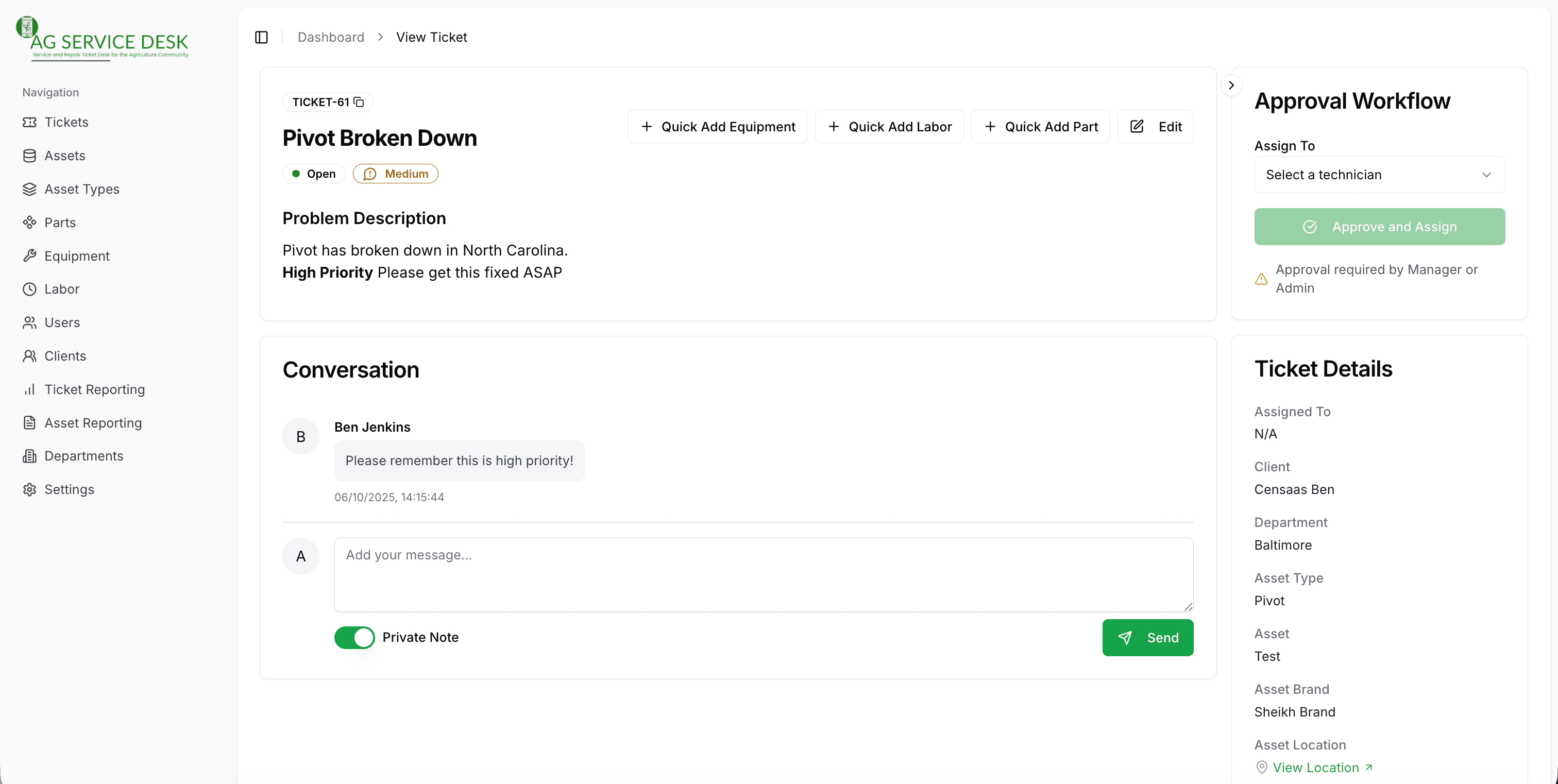Click the Parts navigation icon

click(29, 223)
